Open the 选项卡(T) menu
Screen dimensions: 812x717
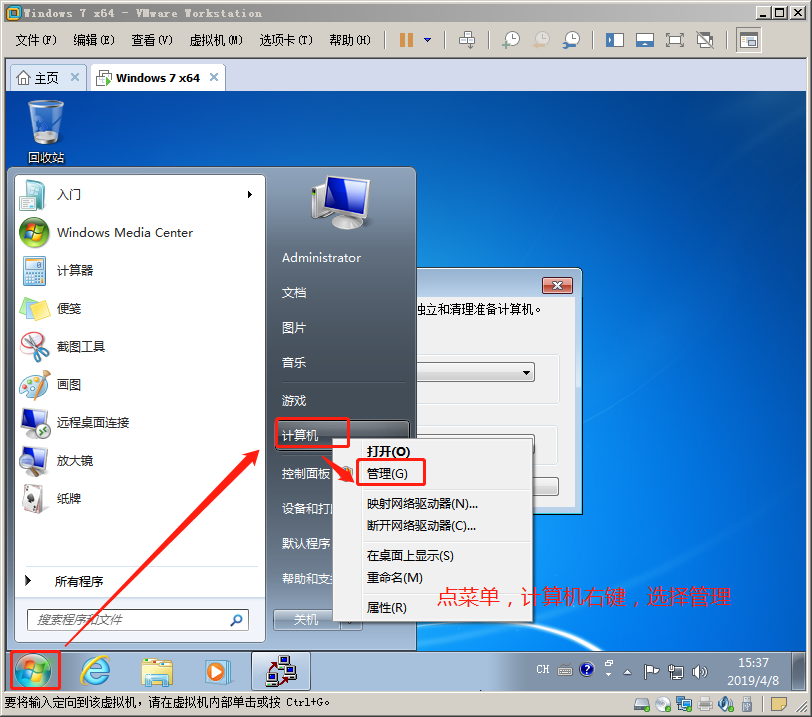(286, 40)
